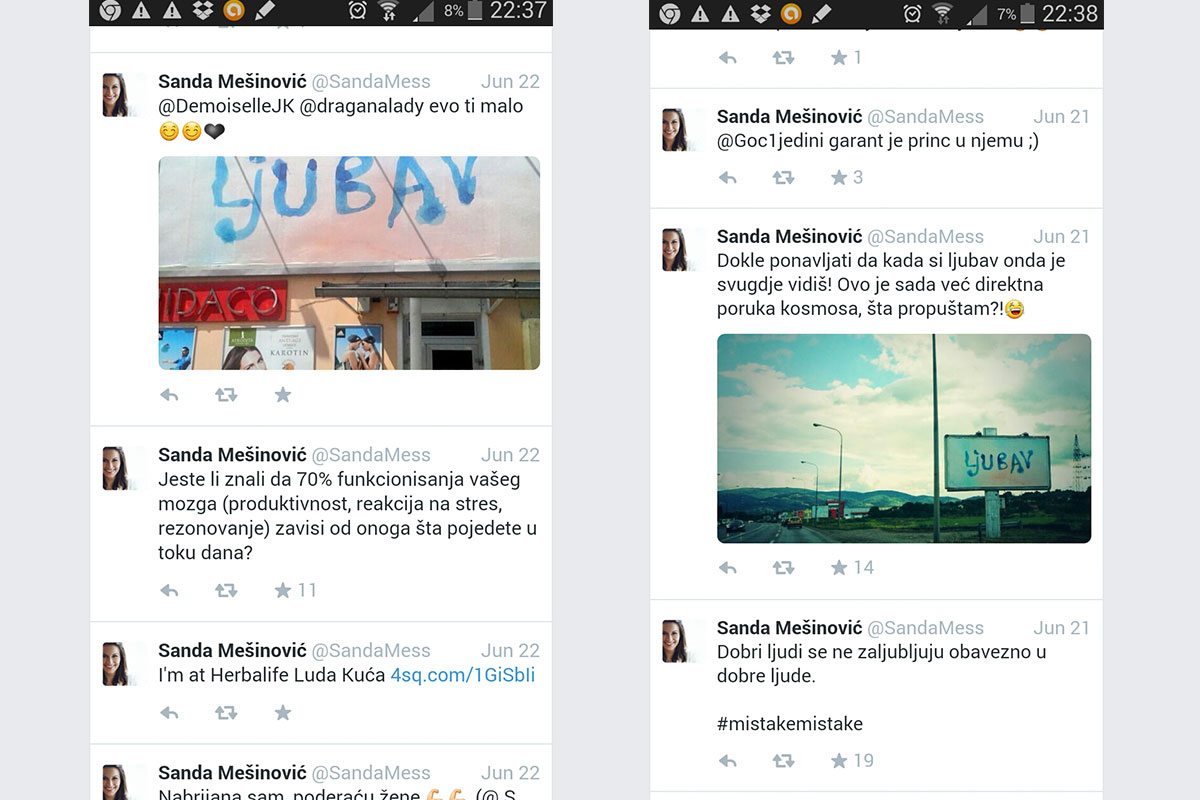The height and width of the screenshot is (800, 1200).
Task: Favorite the '#mistakemistake' tweet with 19 stars
Action: coord(839,761)
